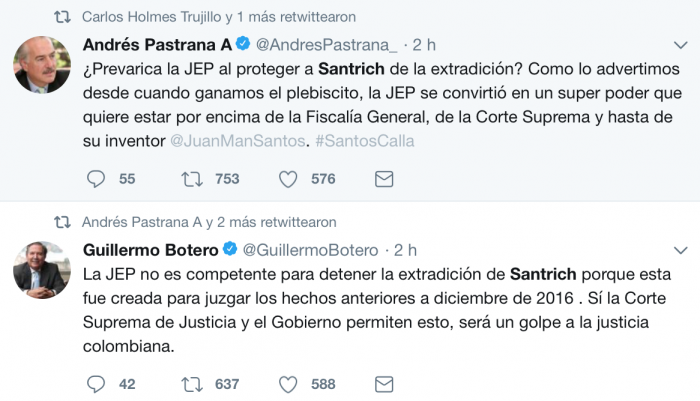Image resolution: width=700 pixels, height=401 pixels.
Task: Retweet Andrés Pastrana's tweet
Action: (191, 179)
